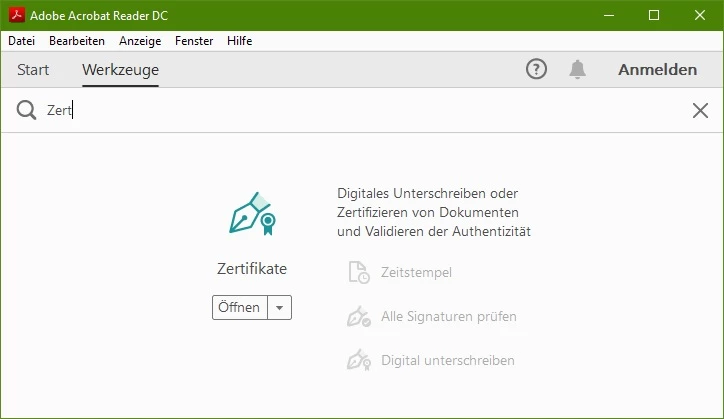Select Alle Signaturen prüfen
Viewport: 724px width, 419px height.
(448, 316)
